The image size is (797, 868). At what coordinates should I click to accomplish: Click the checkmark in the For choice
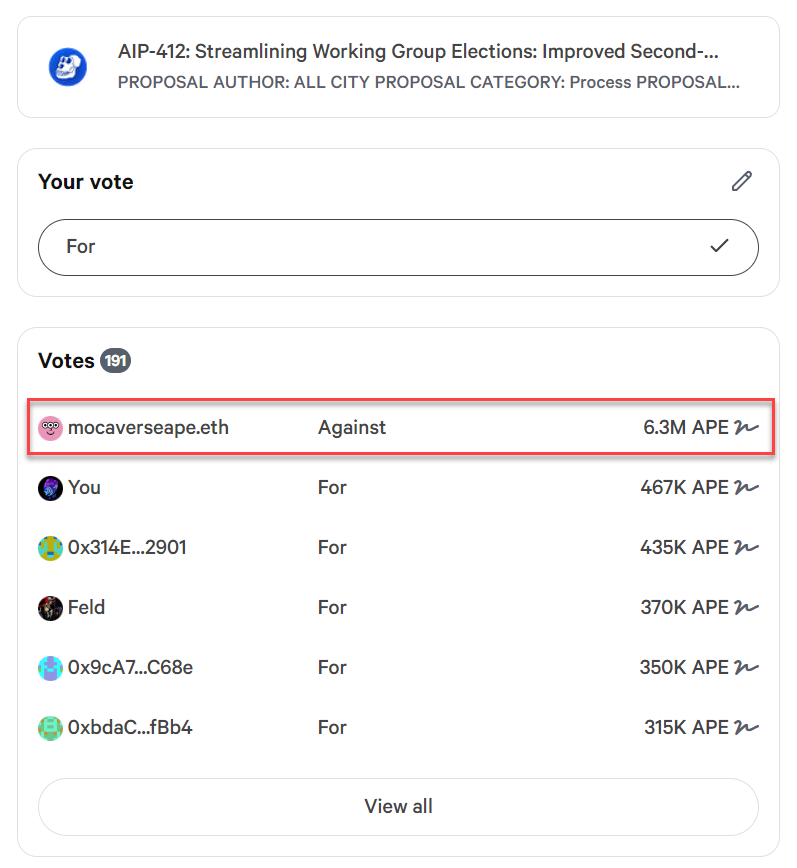click(x=719, y=246)
